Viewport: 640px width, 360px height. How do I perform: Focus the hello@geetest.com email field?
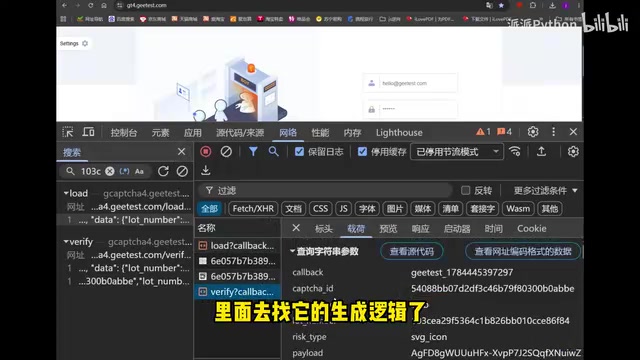(x=411, y=83)
